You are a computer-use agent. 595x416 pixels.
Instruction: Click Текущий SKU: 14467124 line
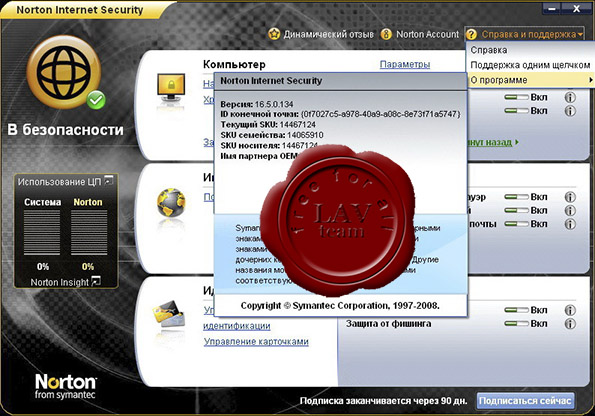coord(268,124)
